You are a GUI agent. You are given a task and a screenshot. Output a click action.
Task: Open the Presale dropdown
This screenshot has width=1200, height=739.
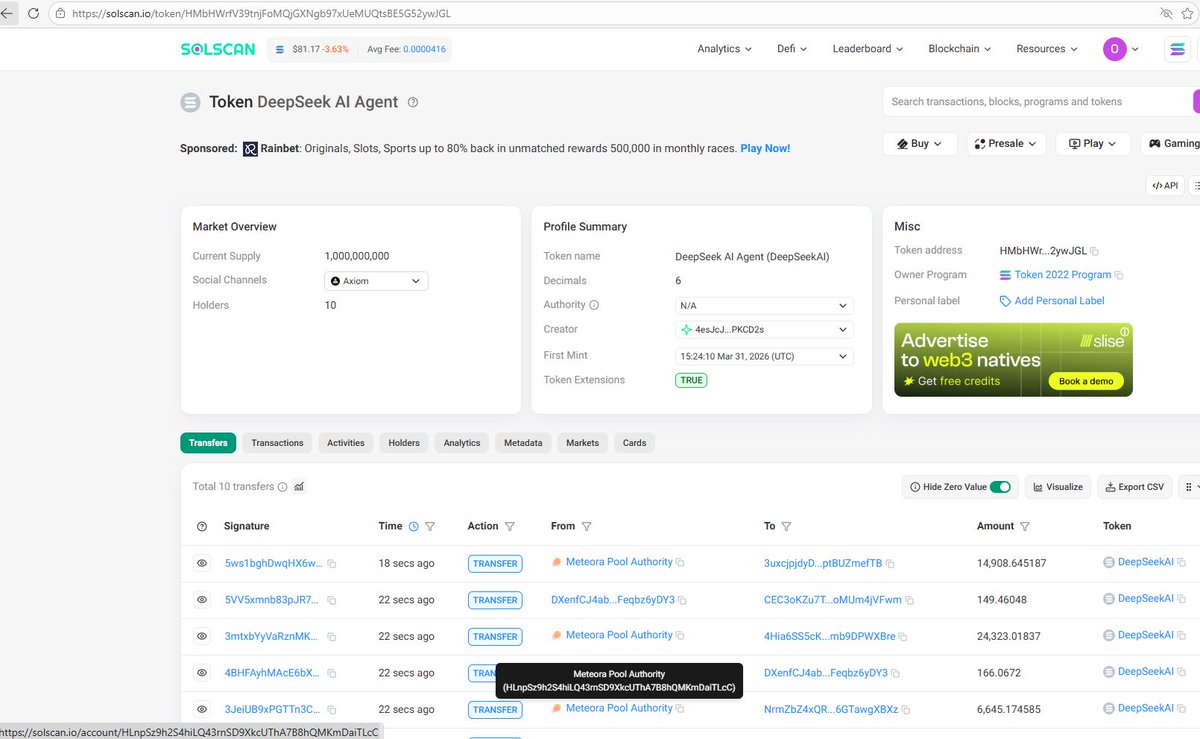pyautogui.click(x=1006, y=144)
